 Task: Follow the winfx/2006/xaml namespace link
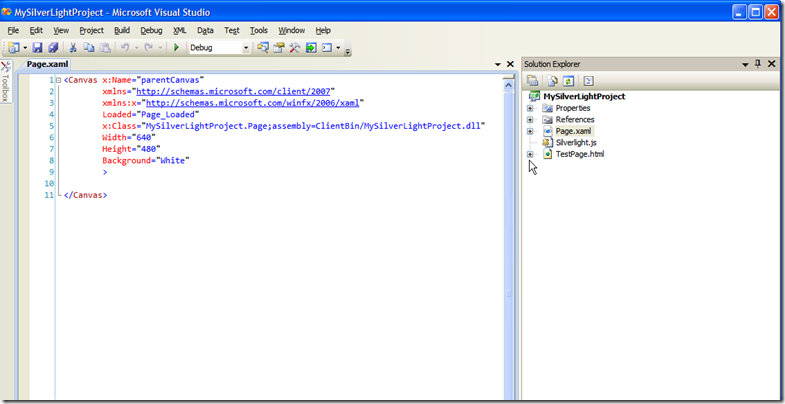coord(252,103)
